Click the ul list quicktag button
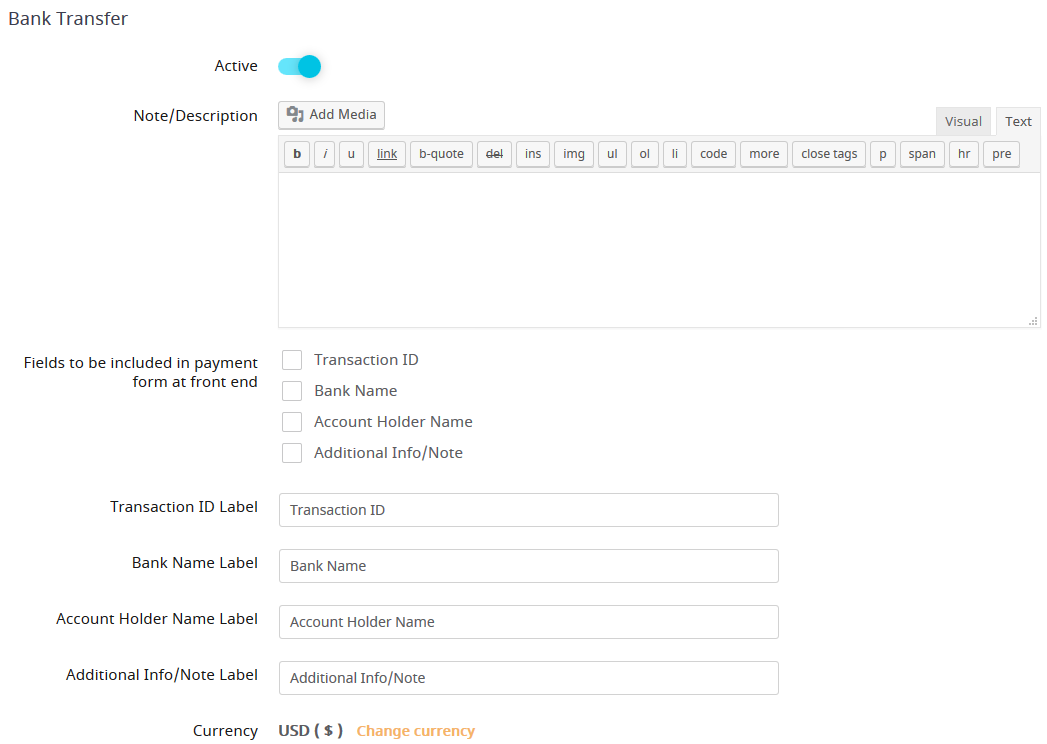Screen dimensions: 1047x744 pyautogui.click(x=612, y=154)
